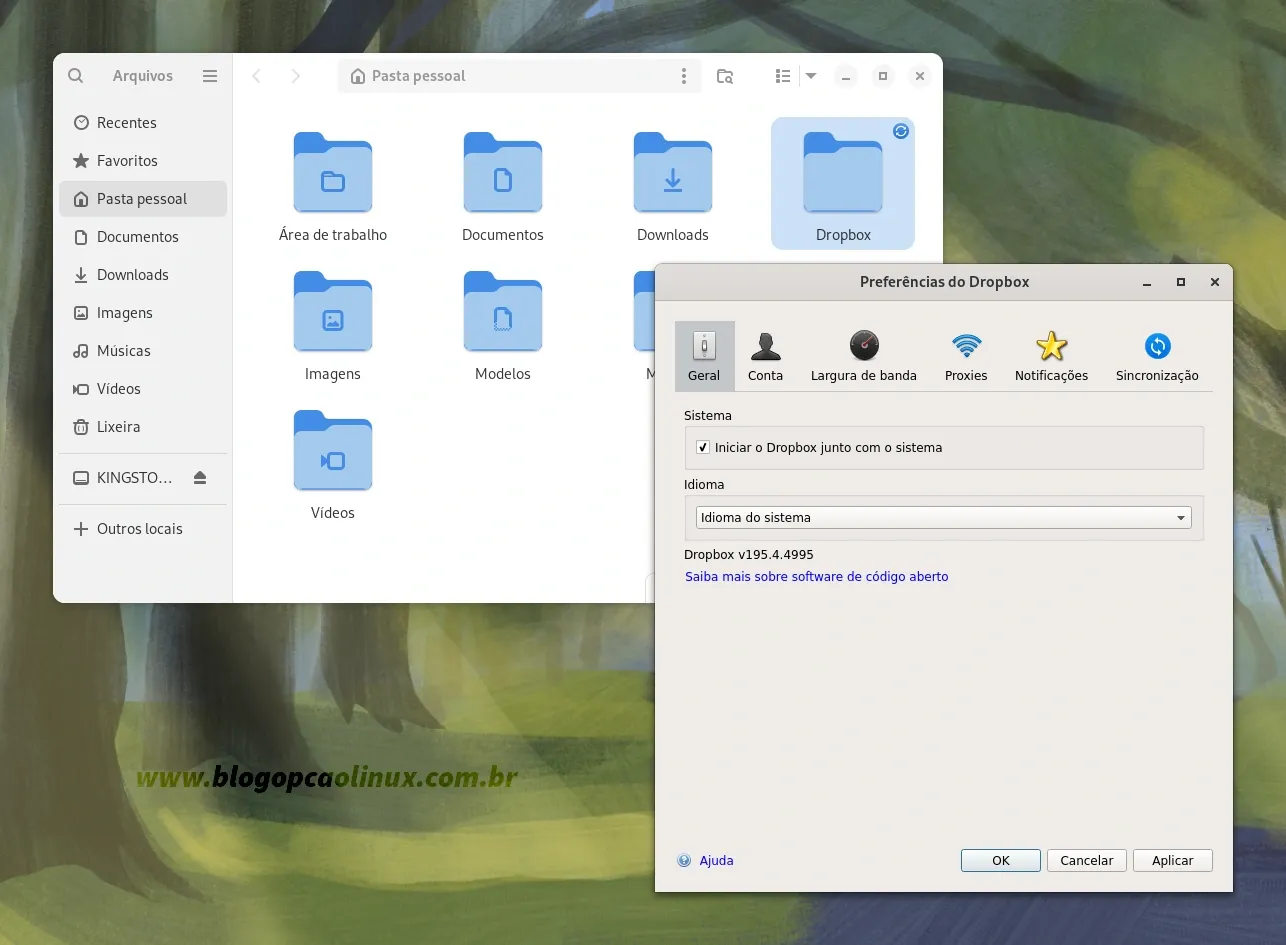This screenshot has height=945, width=1286.
Task: Select the Imagens folder icon
Action: (x=333, y=312)
